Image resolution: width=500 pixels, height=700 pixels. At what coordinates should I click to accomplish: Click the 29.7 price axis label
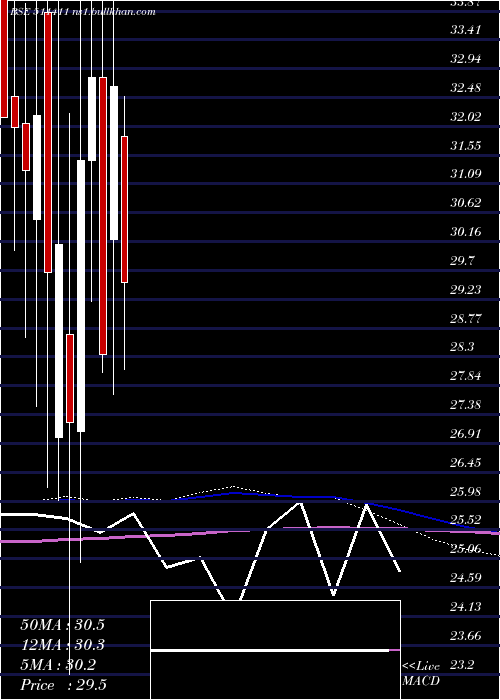pos(462,261)
